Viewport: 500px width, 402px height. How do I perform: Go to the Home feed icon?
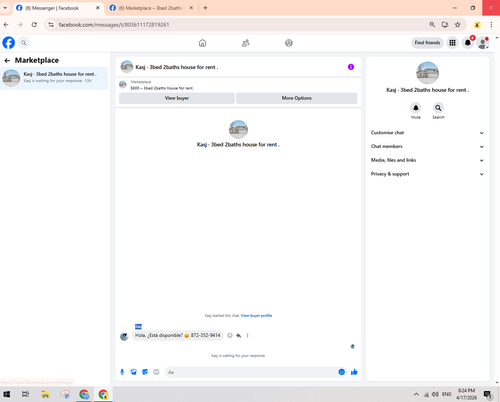pos(202,43)
